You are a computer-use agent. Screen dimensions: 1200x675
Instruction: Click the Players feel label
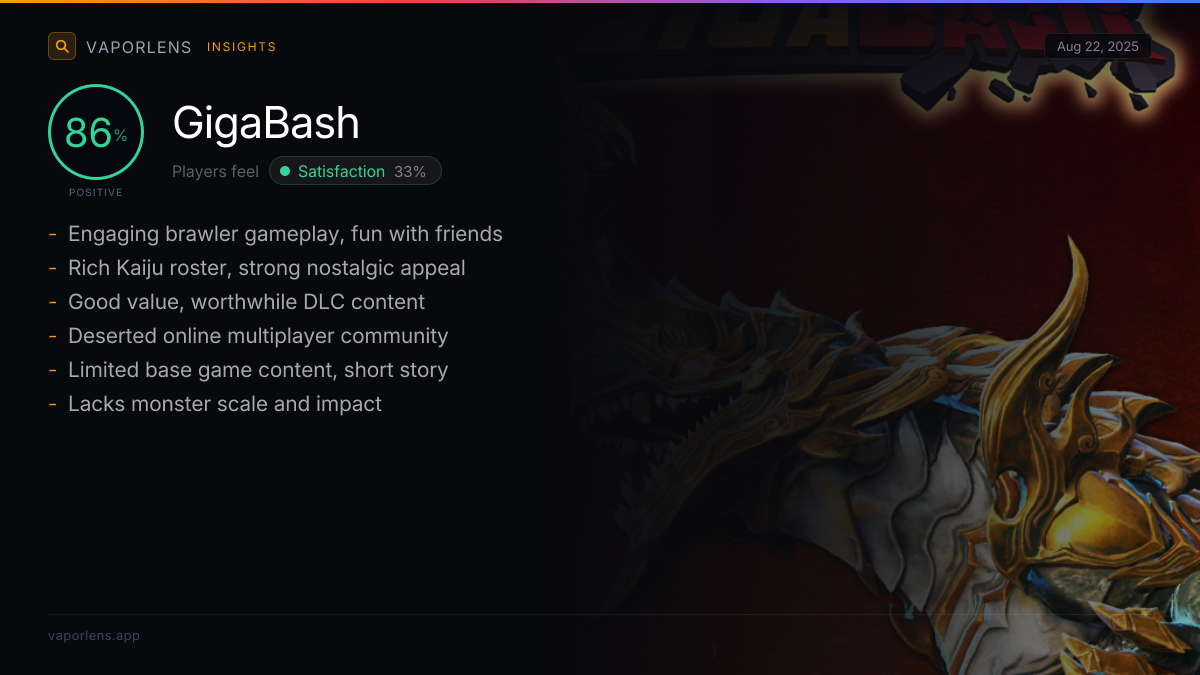point(215,171)
